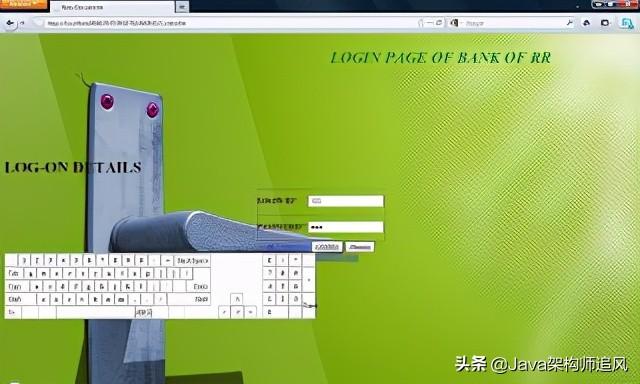The image size is (640, 384).
Task: Click the home icon in browser toolbar
Action: (x=587, y=23)
